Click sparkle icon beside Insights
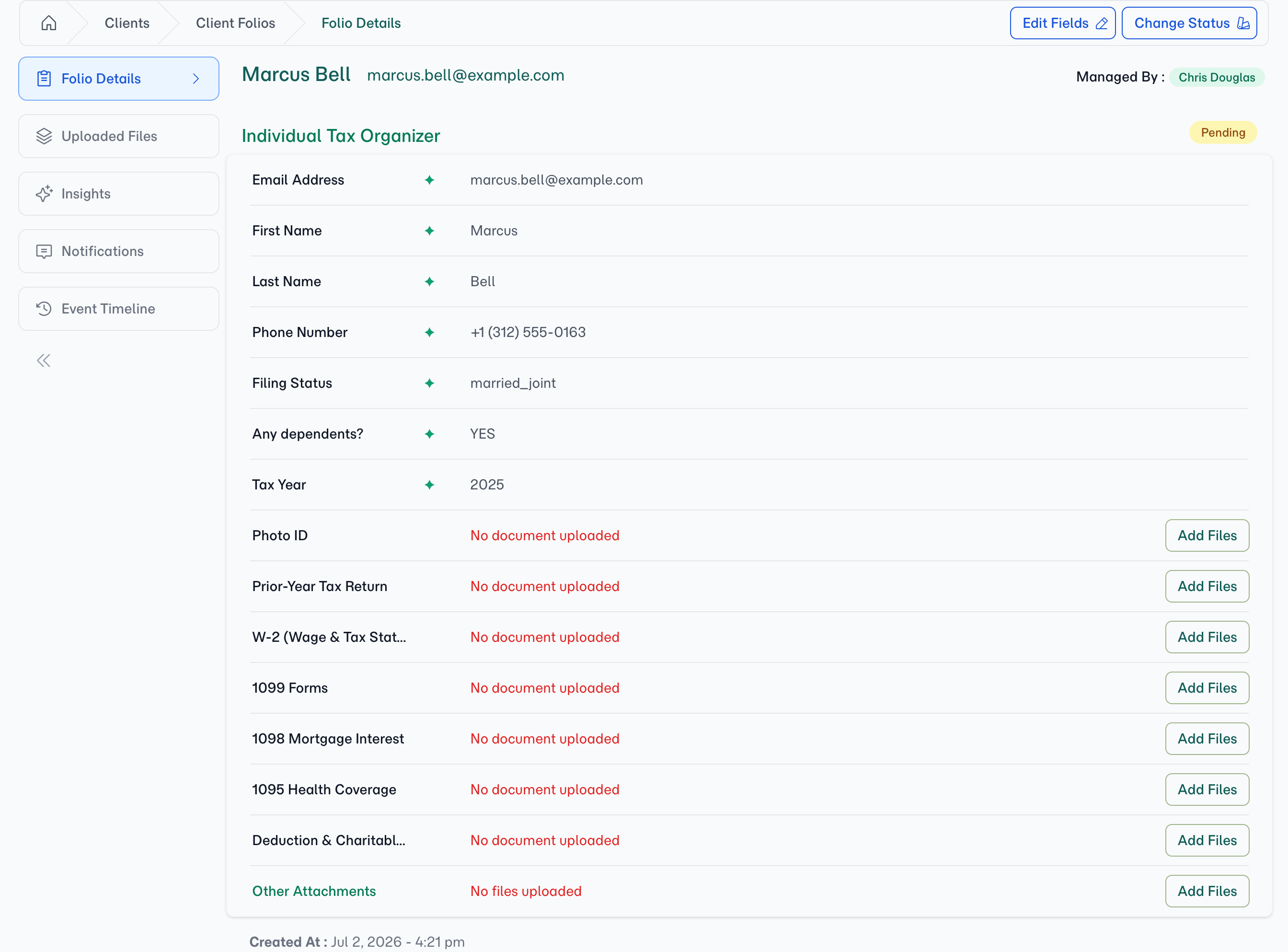Screen dimensions: 1288x952 tap(45, 194)
